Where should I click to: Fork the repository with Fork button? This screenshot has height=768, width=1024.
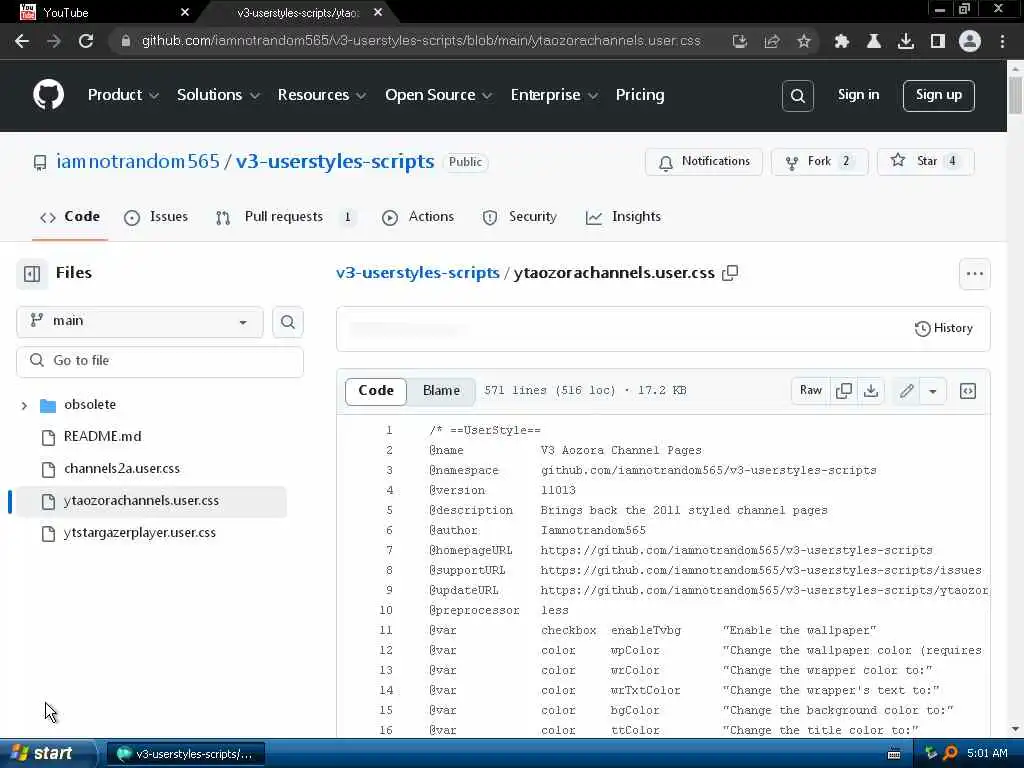pos(820,161)
